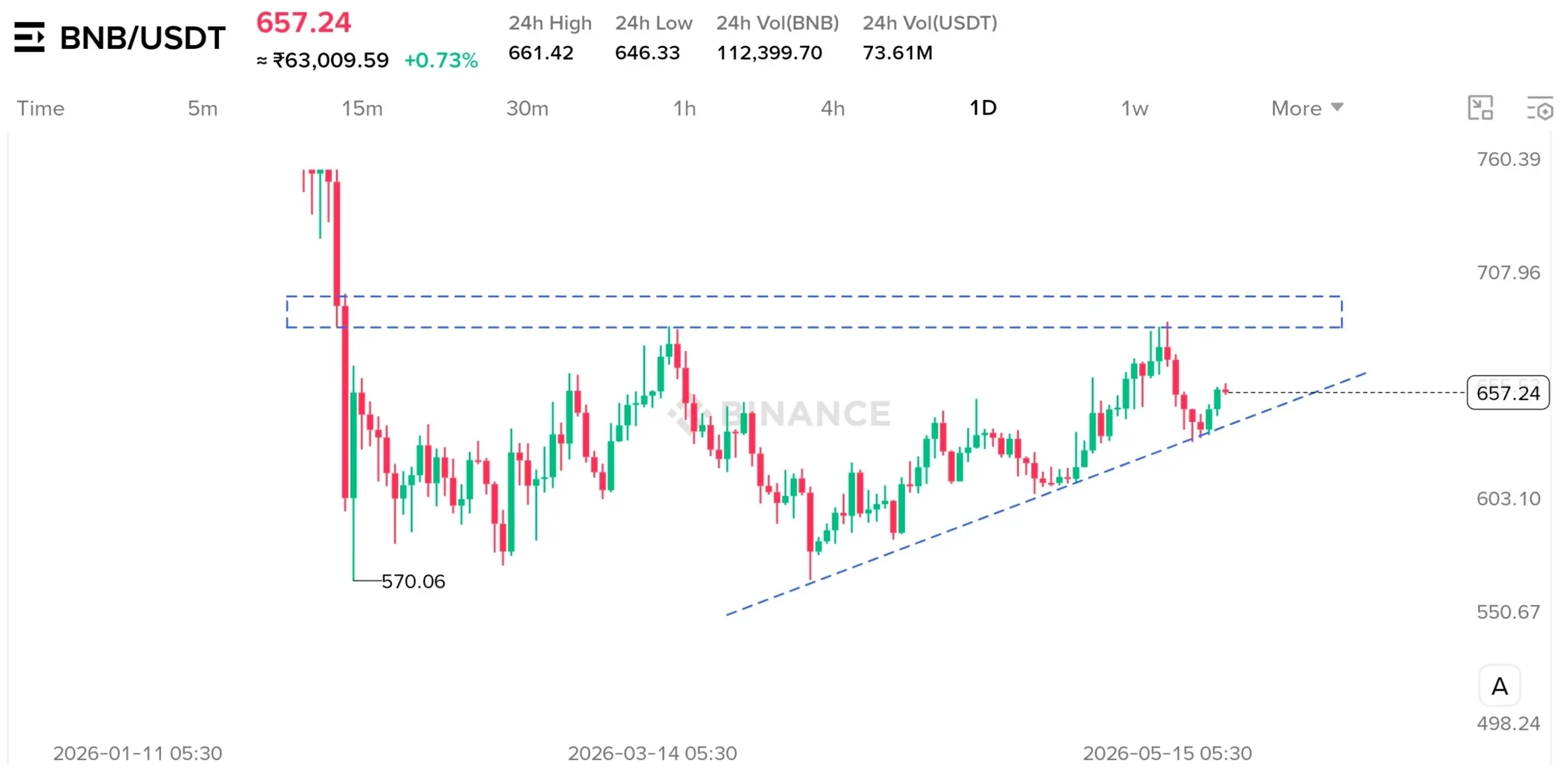Click the 24h Vol(BNB) label
The image size is (1561, 784).
(777, 23)
